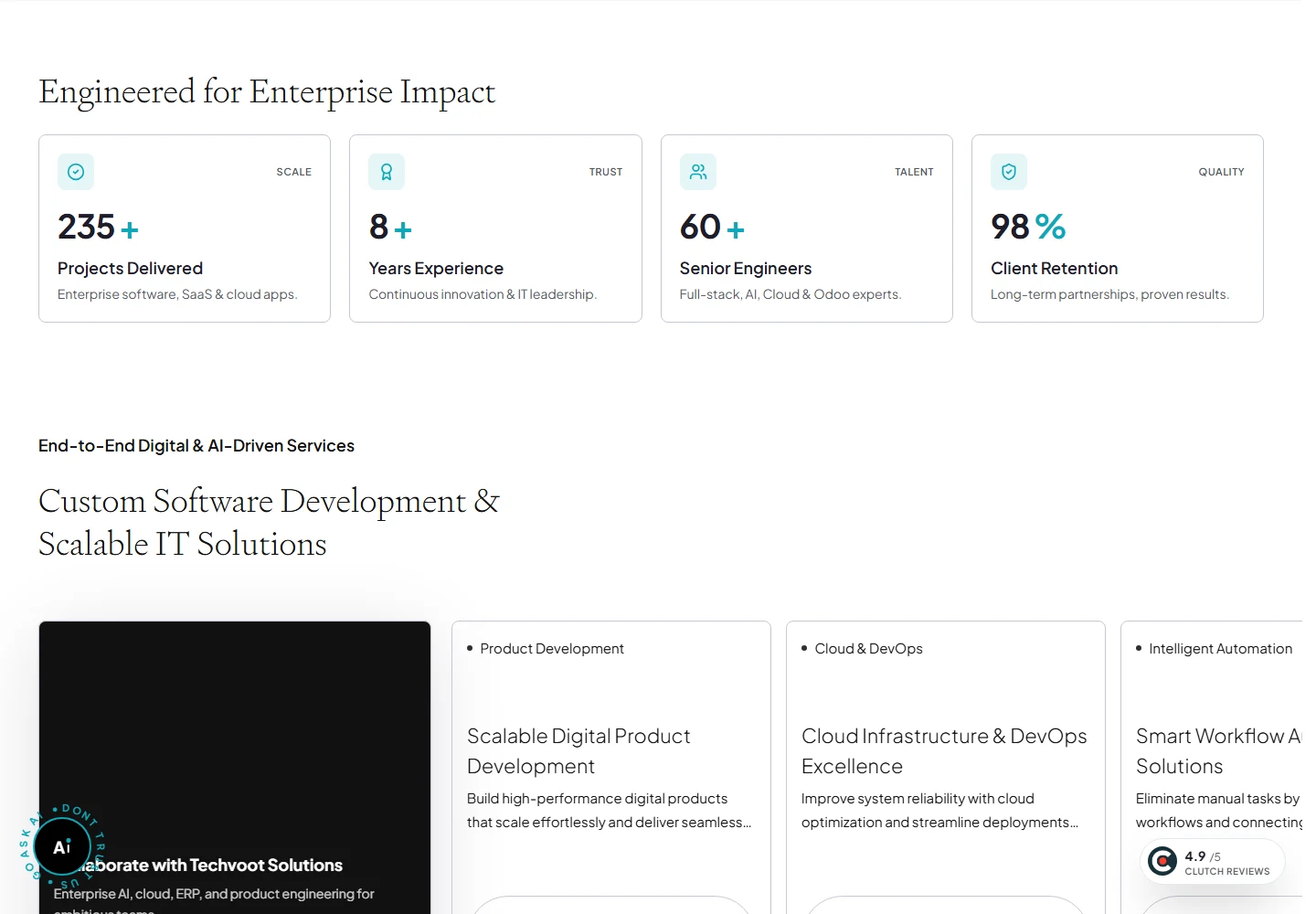The height and width of the screenshot is (914, 1316).
Task: Open the 4.9/5 Clutch Reviews badge
Action: 1213,861
